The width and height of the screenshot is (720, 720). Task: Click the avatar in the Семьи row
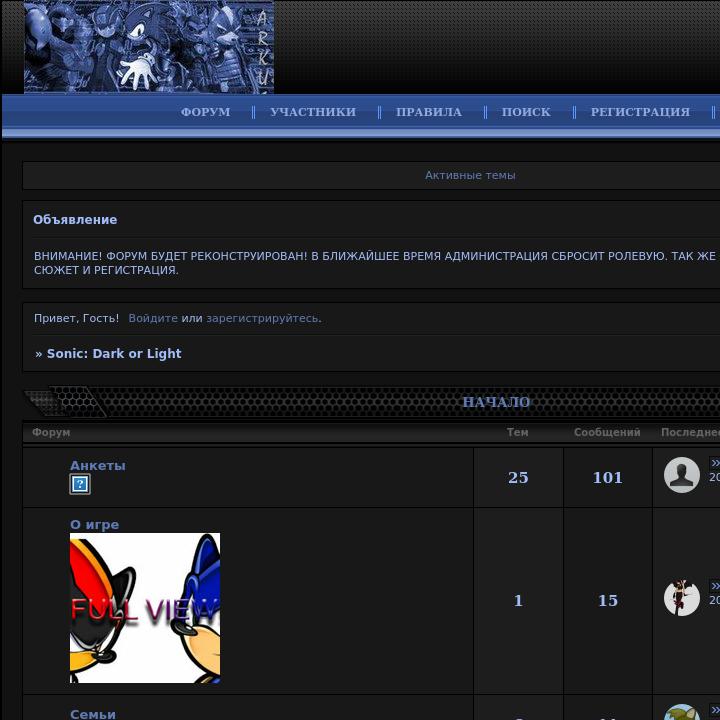(x=682, y=713)
